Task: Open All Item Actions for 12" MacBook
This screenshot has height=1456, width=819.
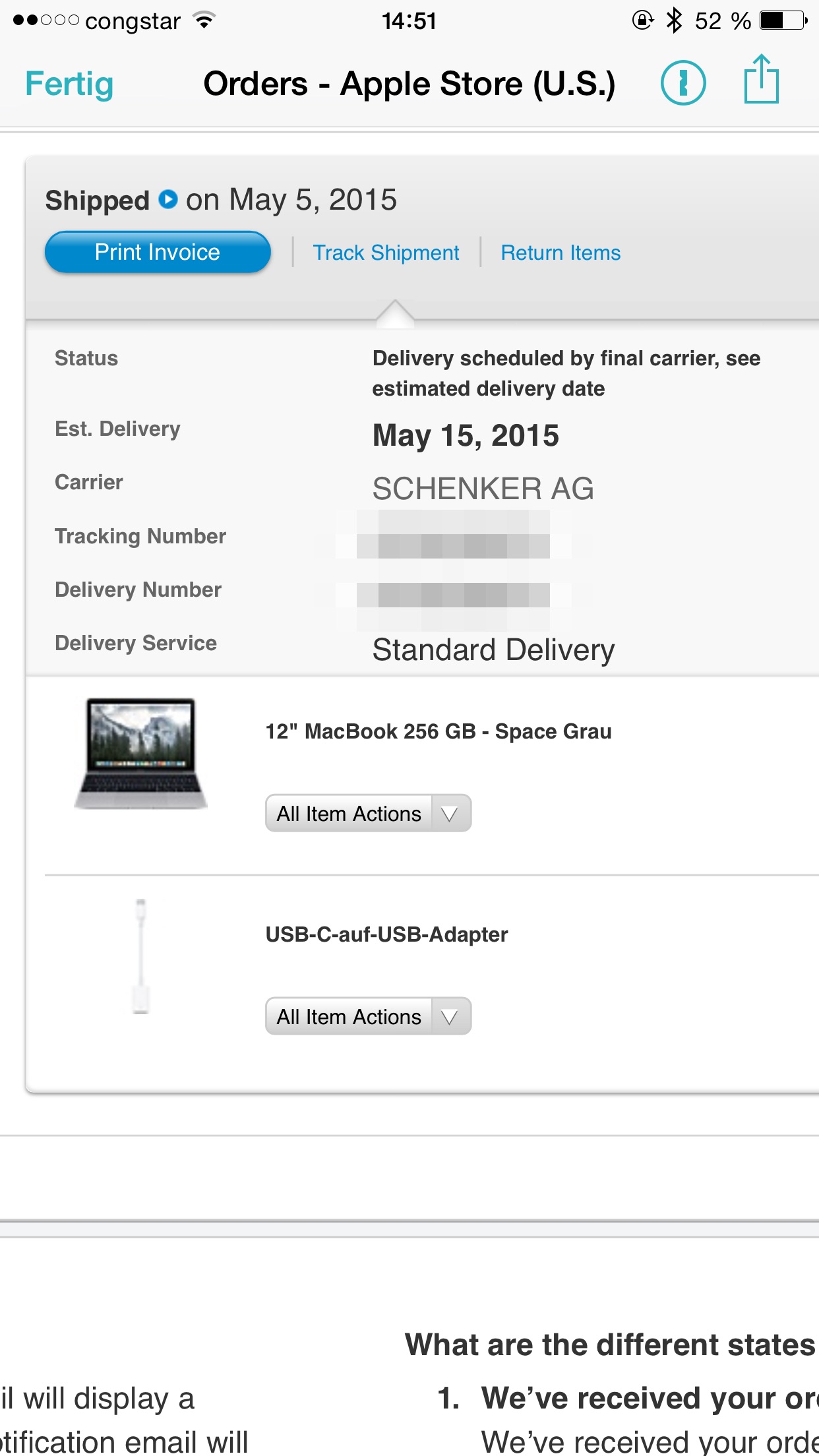Action: pos(368,814)
